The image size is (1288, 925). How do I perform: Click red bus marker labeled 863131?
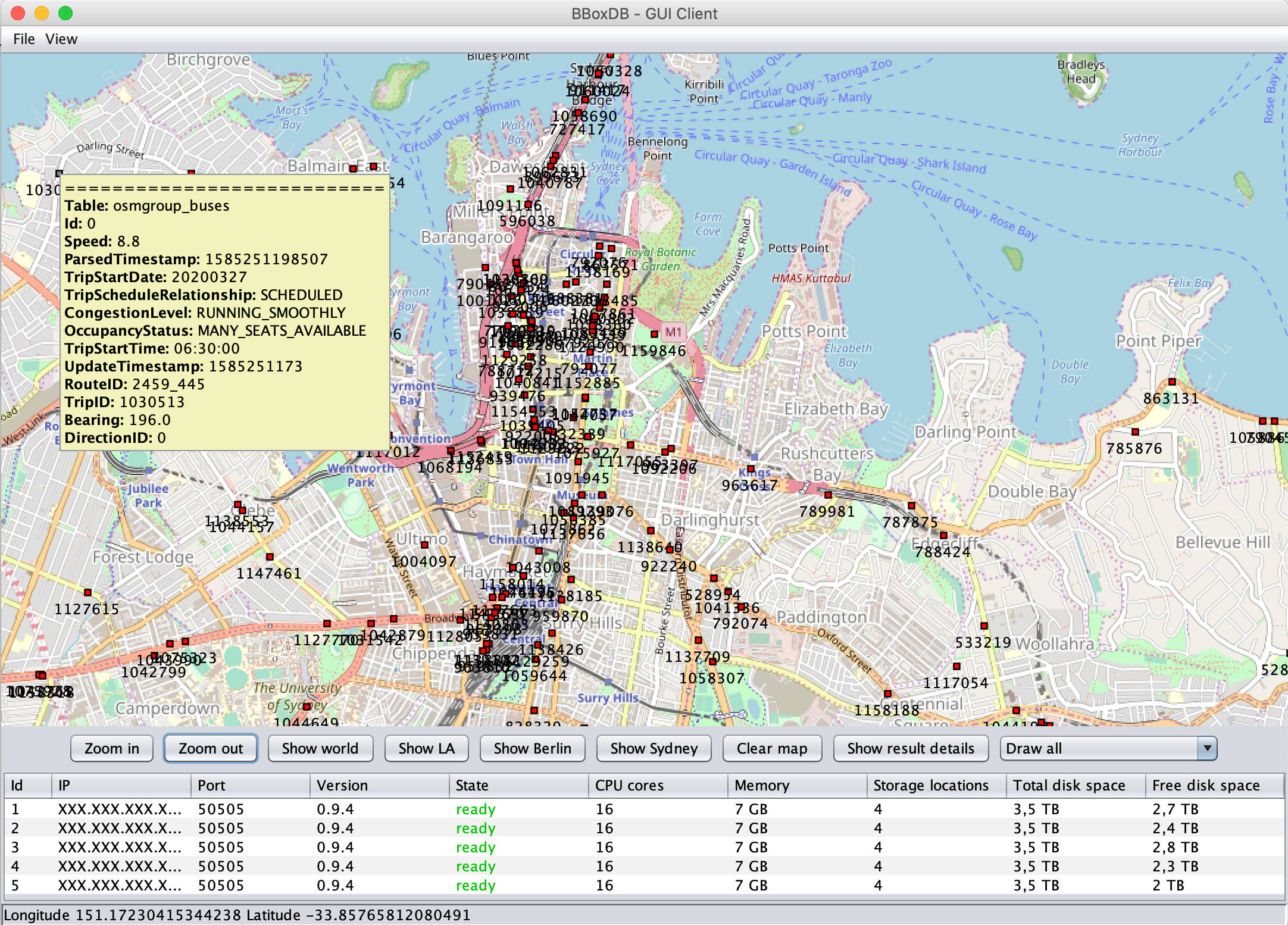(1172, 382)
